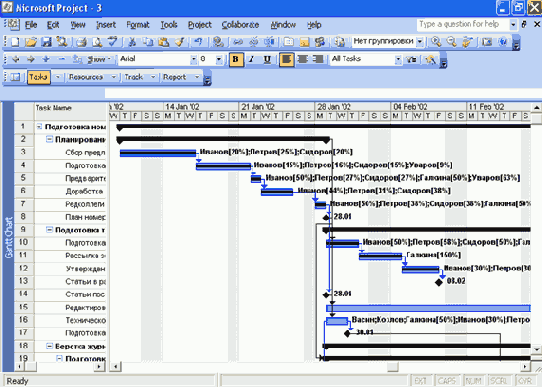The width and height of the screenshot is (542, 387).
Task: Collapse the Верстка summary task in row 18
Action: click(x=50, y=346)
